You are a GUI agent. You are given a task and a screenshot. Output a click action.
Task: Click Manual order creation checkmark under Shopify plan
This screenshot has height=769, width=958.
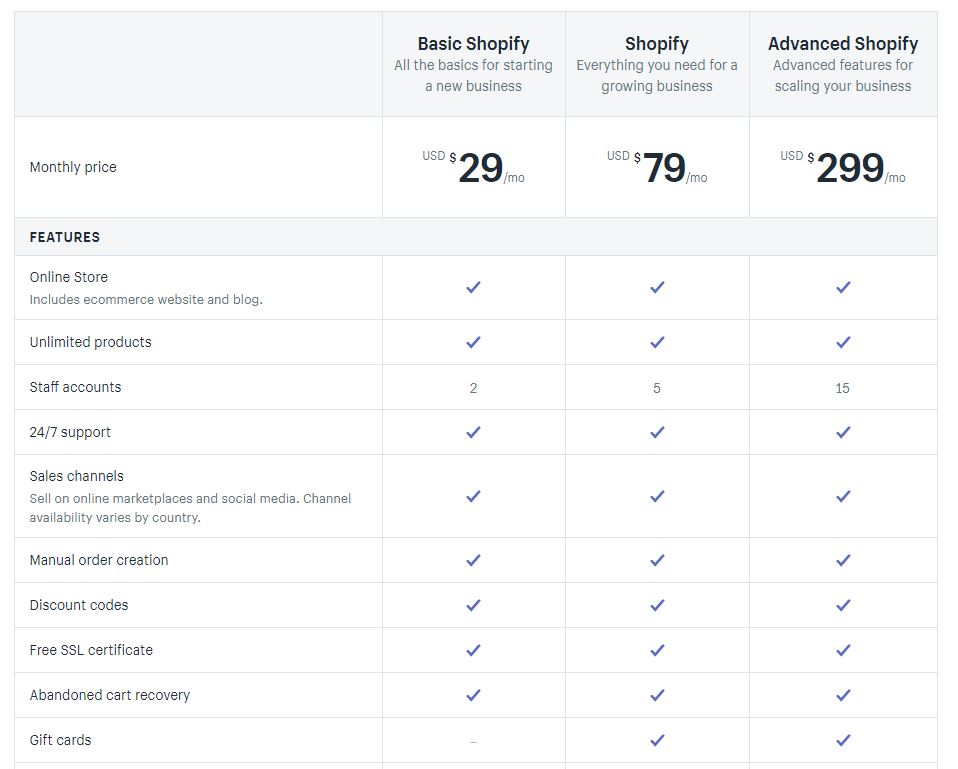pyautogui.click(x=657, y=560)
